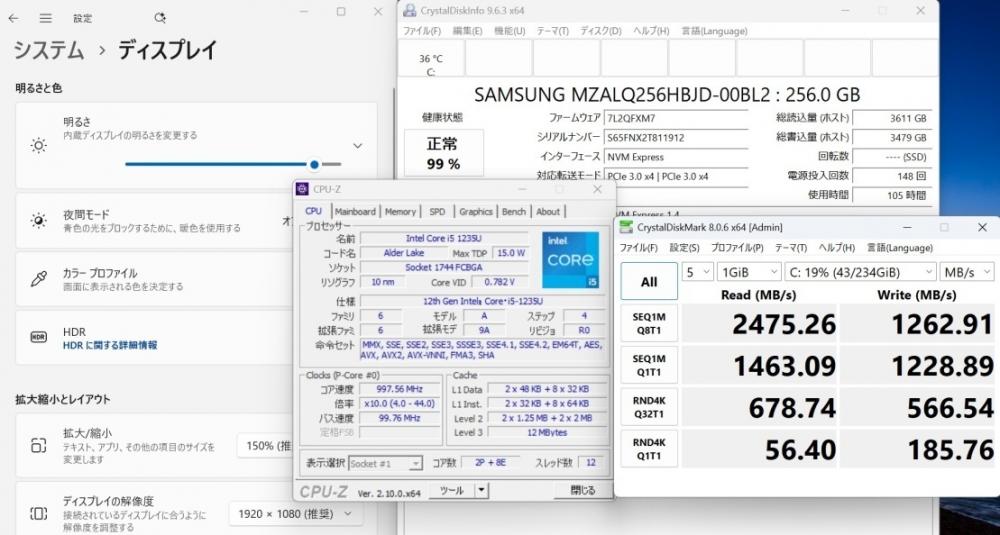Open ヘルプ(H) menu in CrystalDiskInfo
The height and width of the screenshot is (535, 1000).
(651, 31)
